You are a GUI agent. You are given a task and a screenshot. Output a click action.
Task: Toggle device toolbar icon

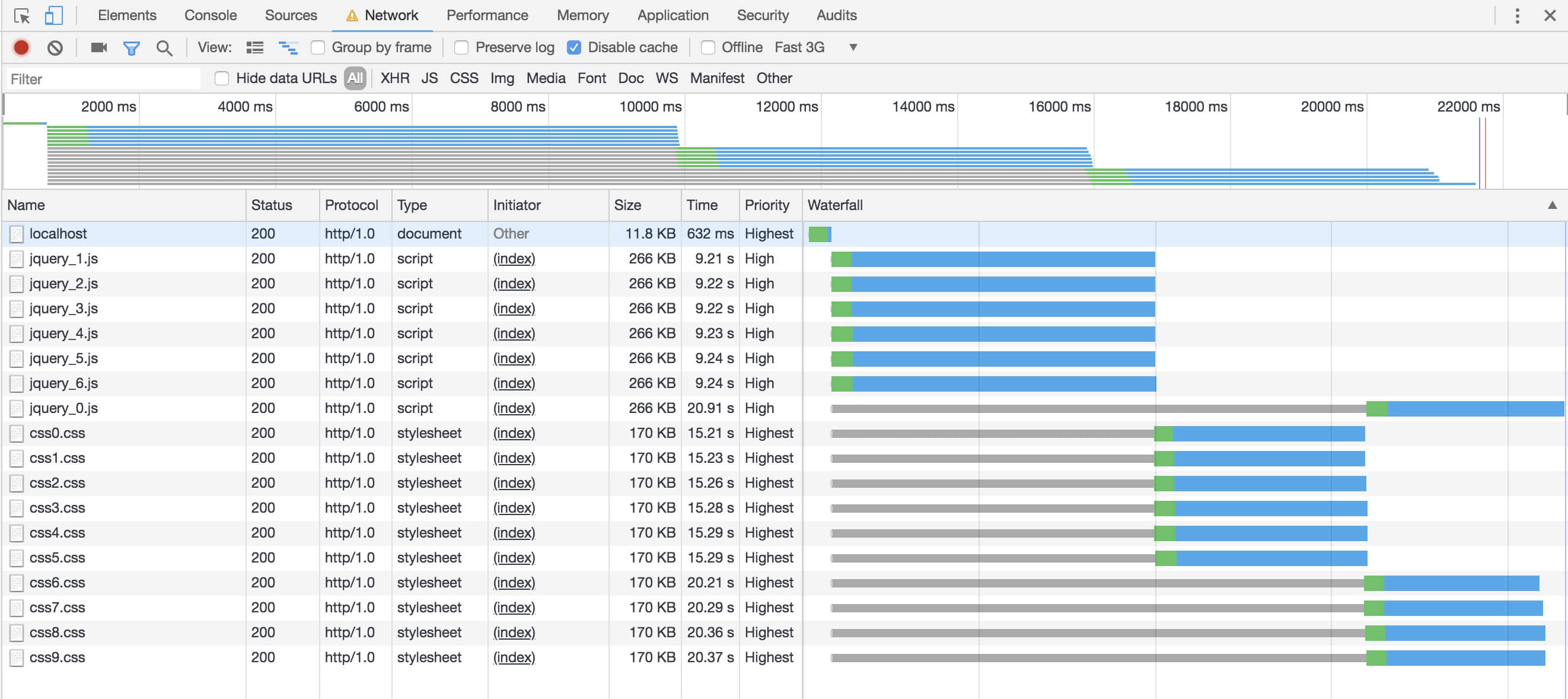[53, 16]
